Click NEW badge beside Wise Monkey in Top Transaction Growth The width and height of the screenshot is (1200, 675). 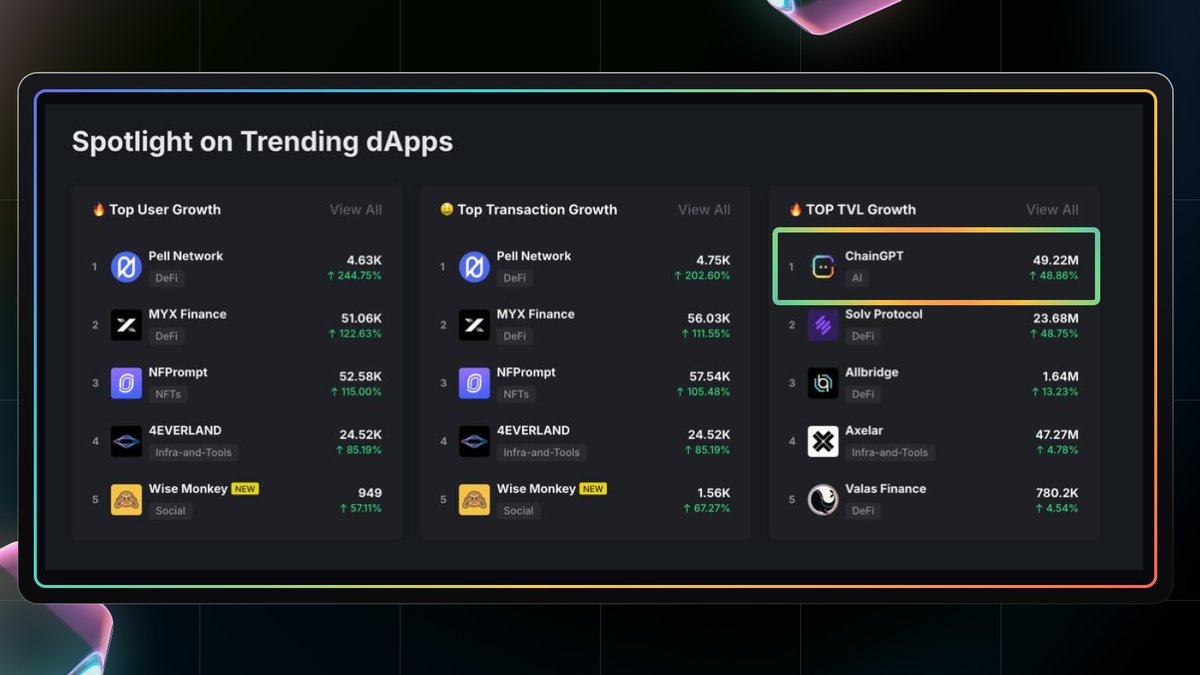tap(593, 489)
